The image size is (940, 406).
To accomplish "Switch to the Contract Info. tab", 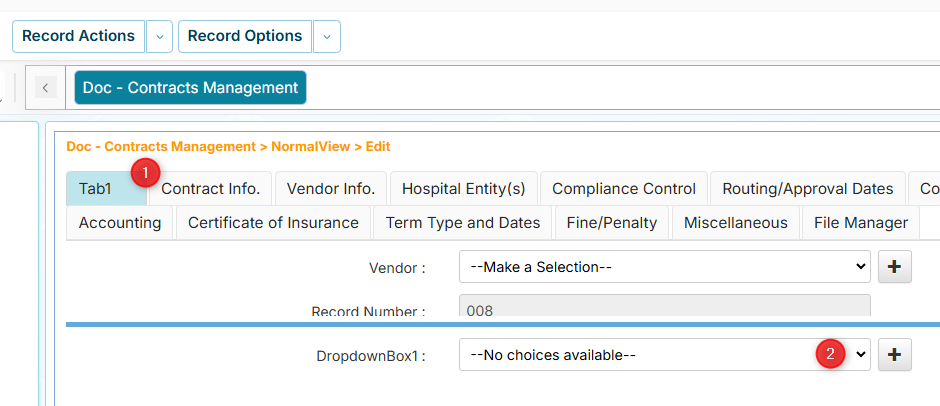I will point(210,189).
